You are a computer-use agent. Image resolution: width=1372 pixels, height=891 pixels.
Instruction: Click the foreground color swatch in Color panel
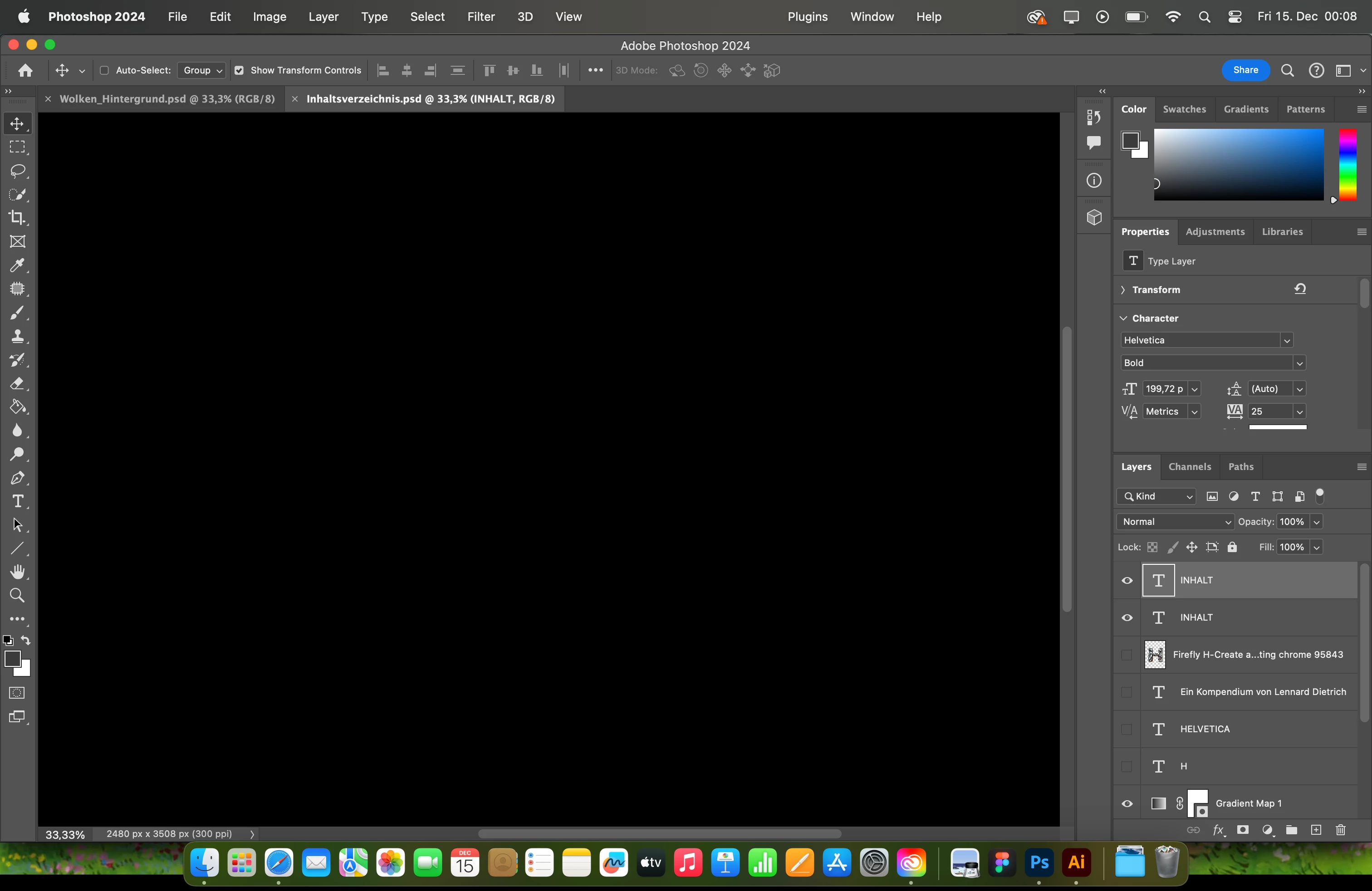[1130, 140]
